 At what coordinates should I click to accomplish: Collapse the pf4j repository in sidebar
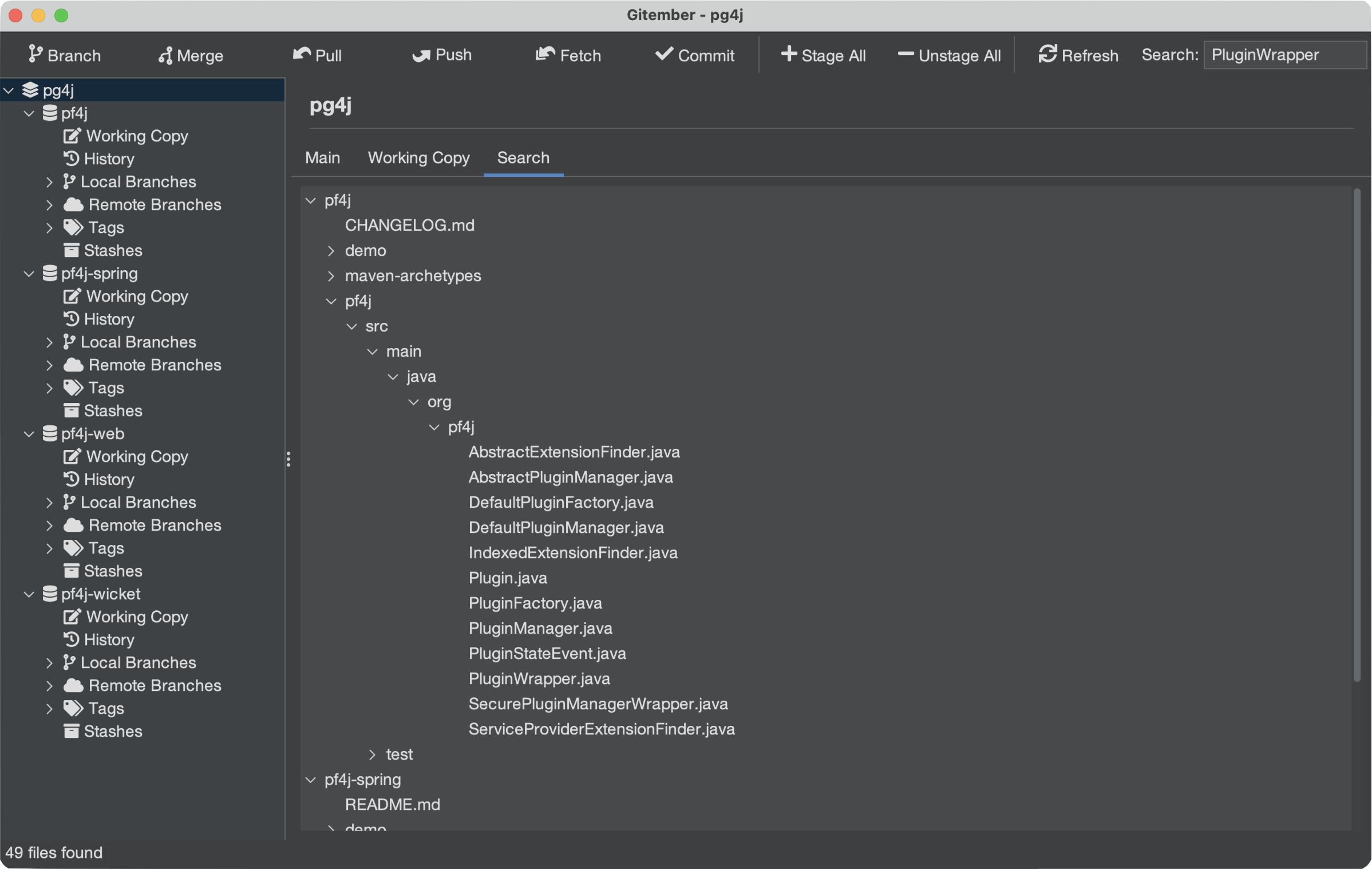point(29,113)
